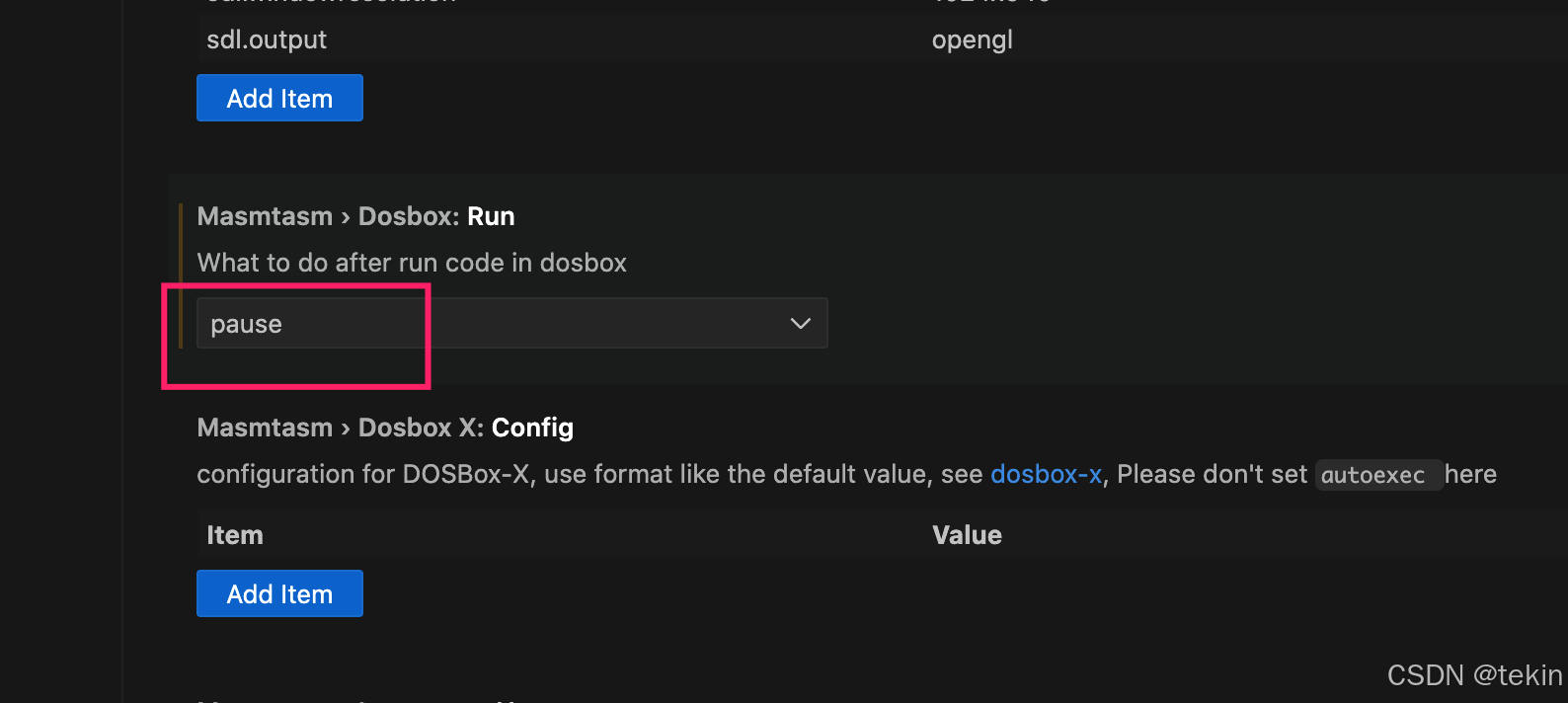Click Add Item button under sdl.output row
1568x703 pixels.
[x=279, y=98]
